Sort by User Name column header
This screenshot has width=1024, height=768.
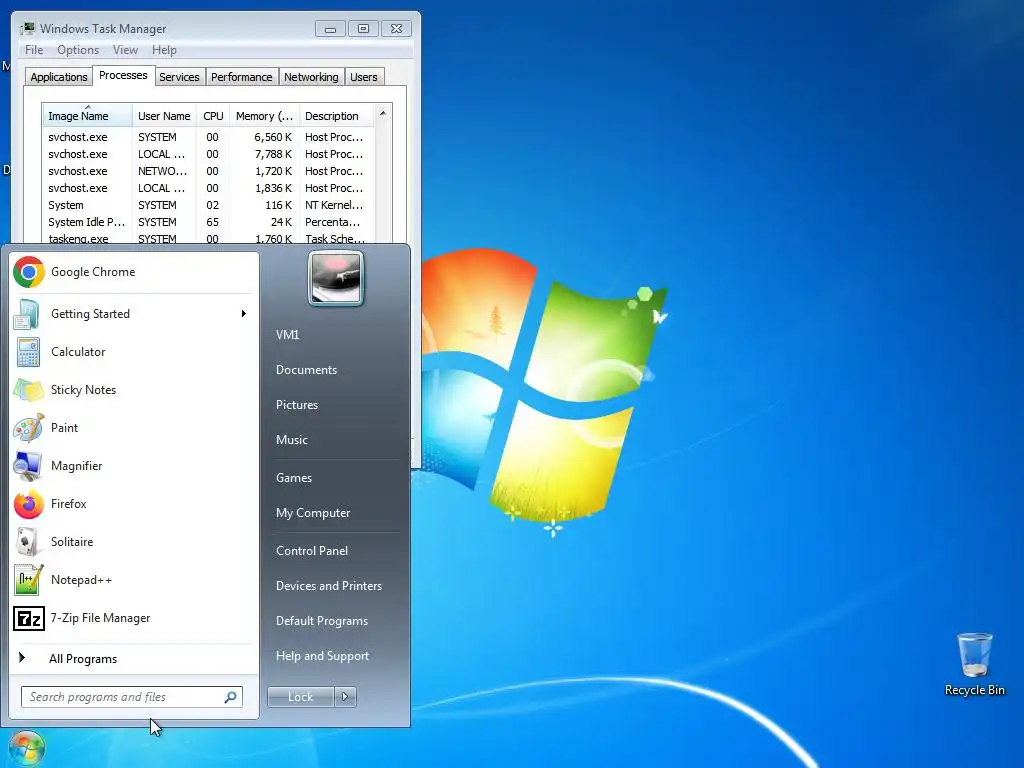tap(164, 116)
